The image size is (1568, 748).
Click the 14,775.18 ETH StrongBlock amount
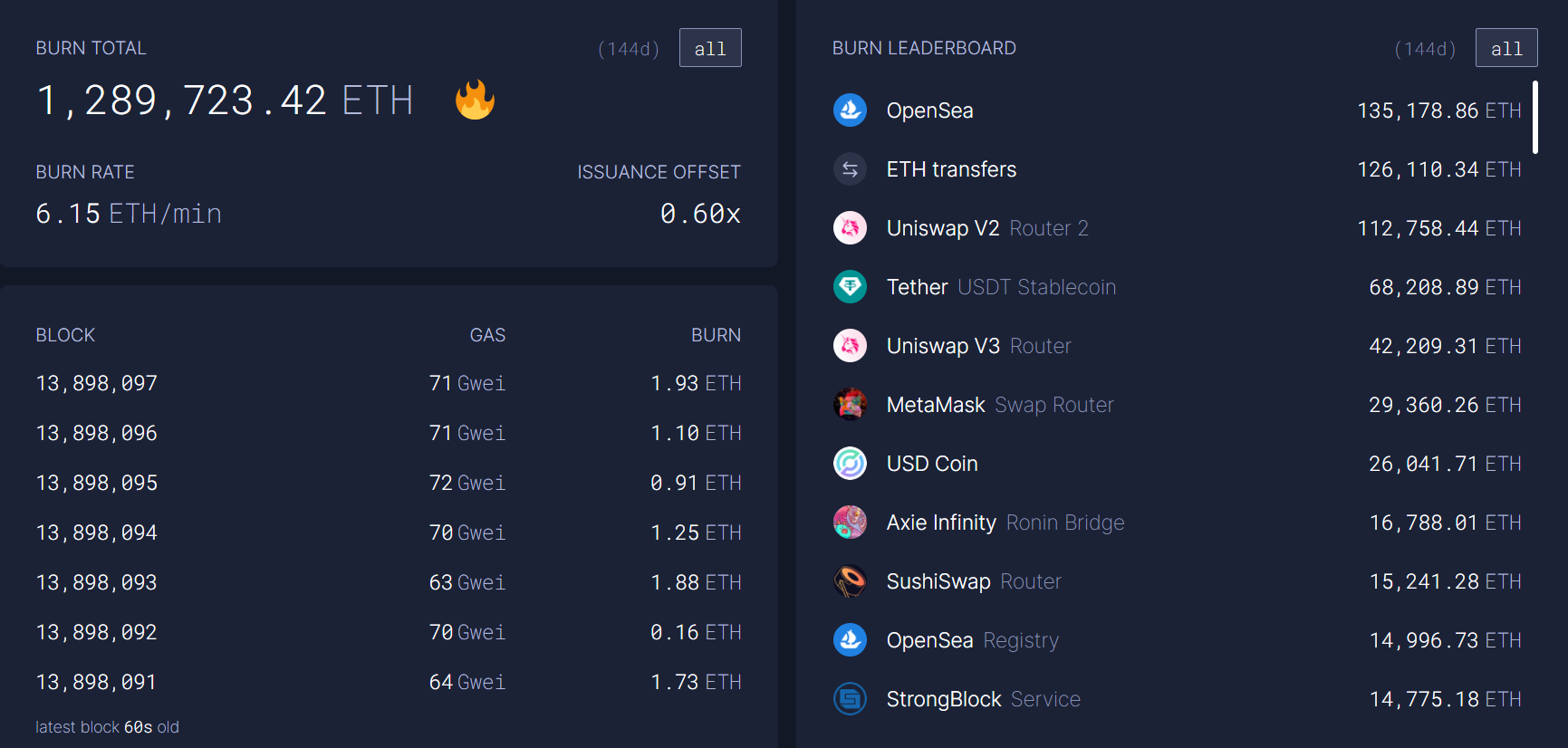tap(1445, 699)
